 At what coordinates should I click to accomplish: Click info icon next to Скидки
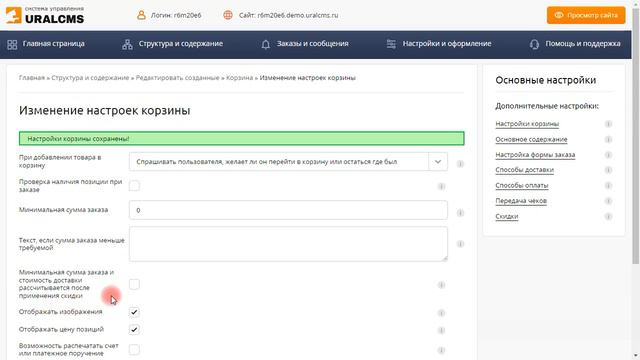click(x=608, y=217)
